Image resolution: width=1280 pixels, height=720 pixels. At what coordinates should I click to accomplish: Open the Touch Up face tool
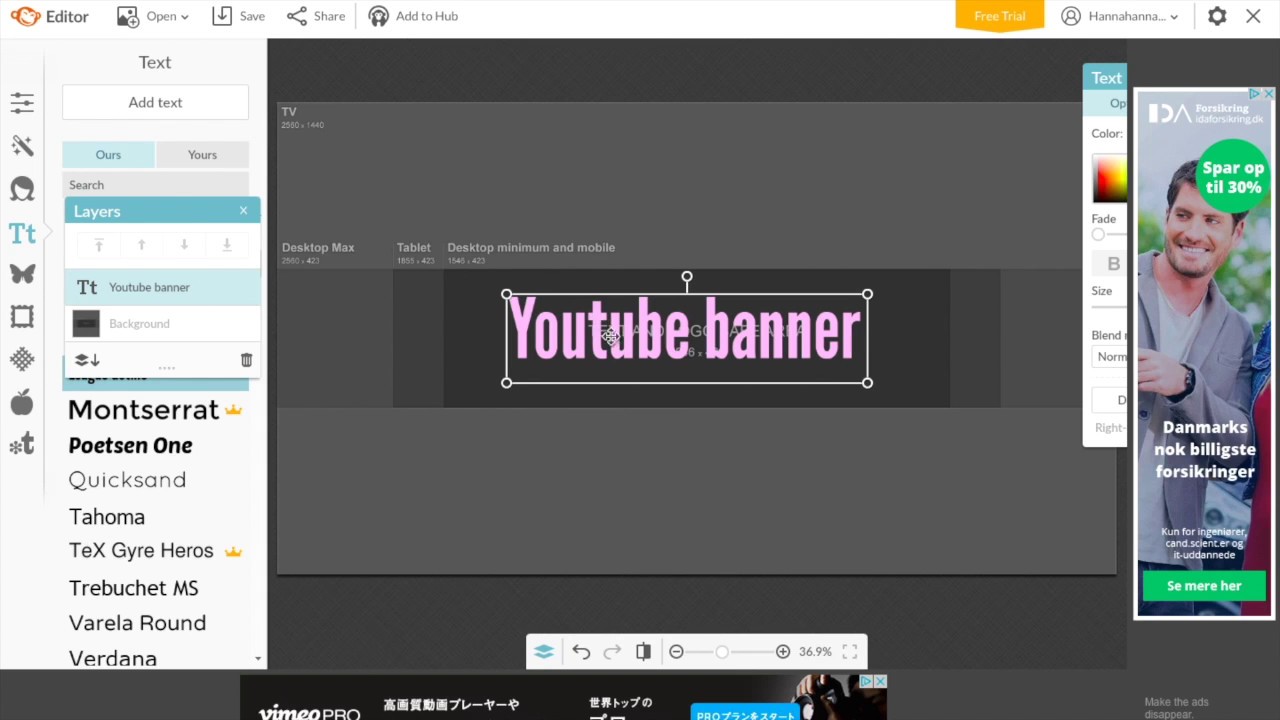[x=22, y=188]
